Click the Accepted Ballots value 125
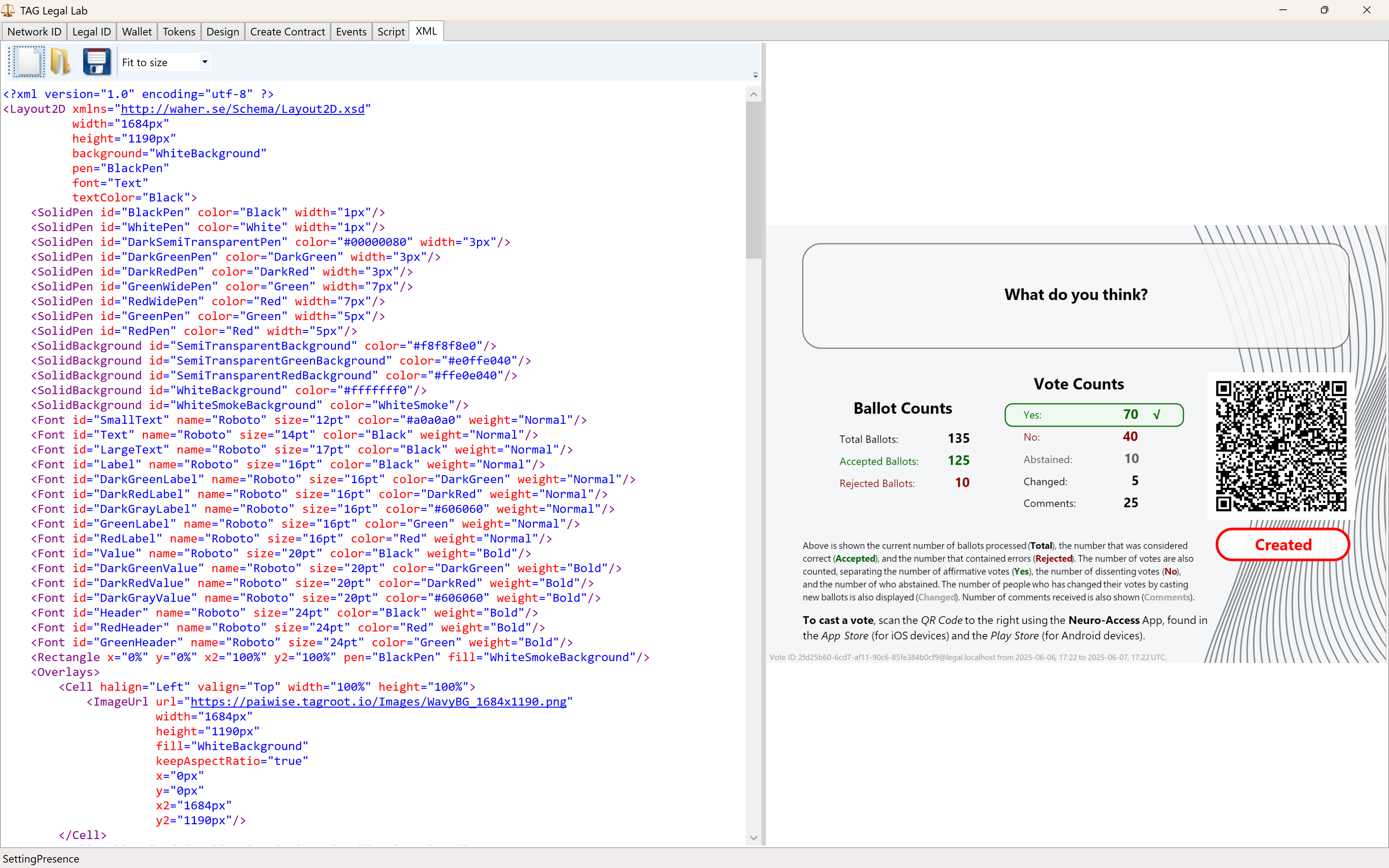 (959, 460)
